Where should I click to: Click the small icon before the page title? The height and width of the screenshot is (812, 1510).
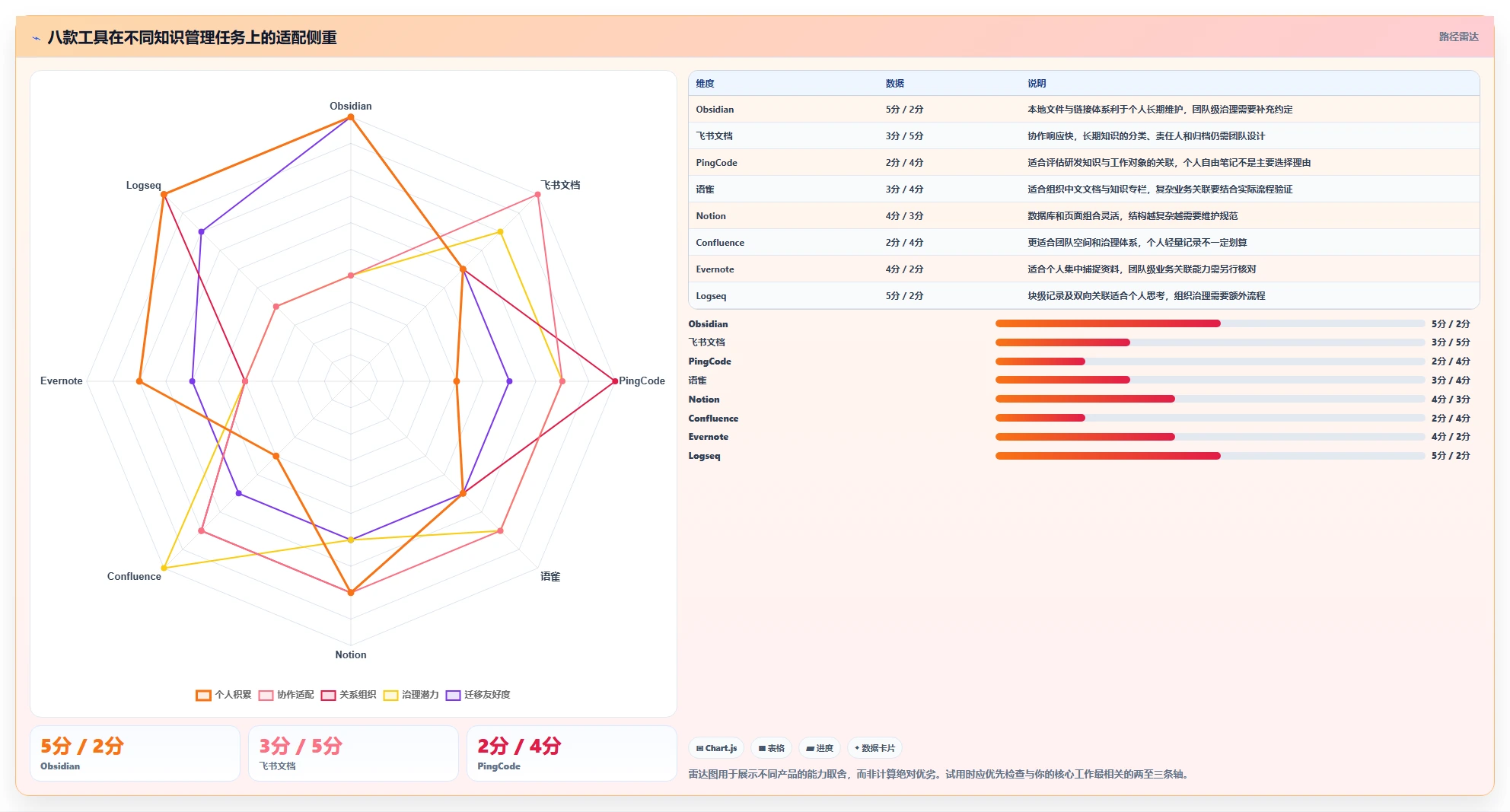coord(36,38)
